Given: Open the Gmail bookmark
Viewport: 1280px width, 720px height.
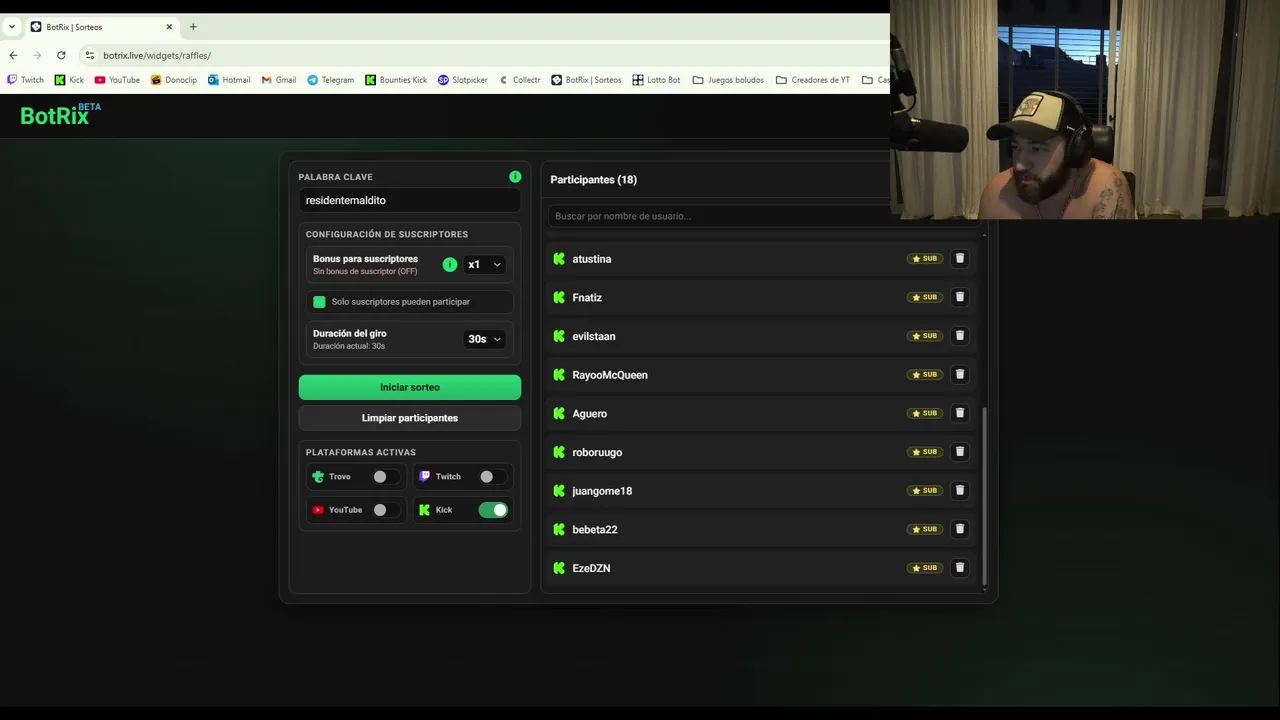Looking at the screenshot, I should pos(279,80).
